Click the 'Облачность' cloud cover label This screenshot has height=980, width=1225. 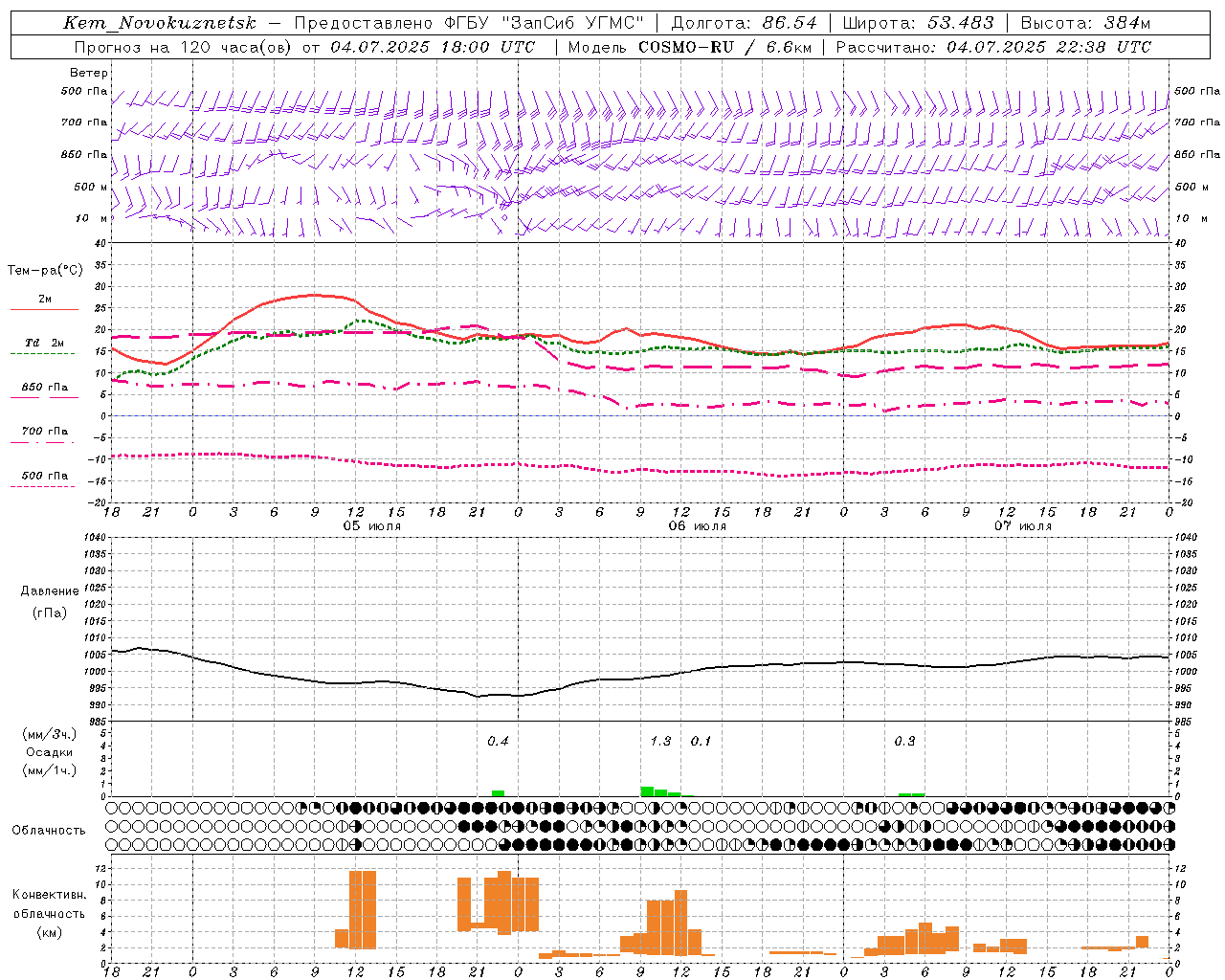[x=49, y=830]
